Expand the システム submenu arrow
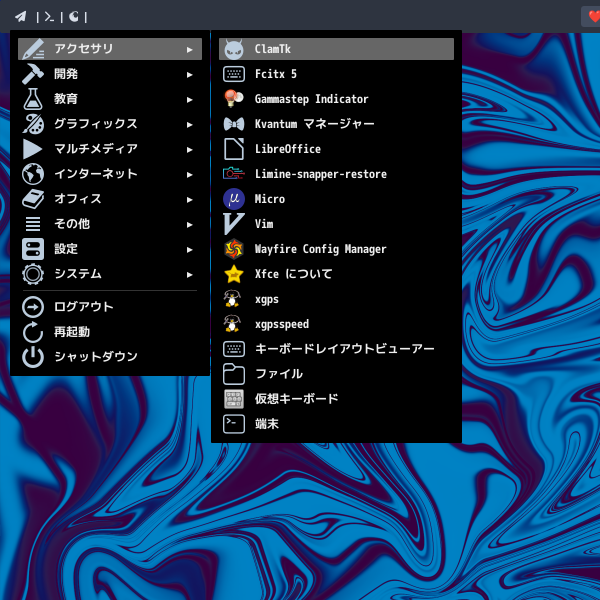The height and width of the screenshot is (600, 600). (x=189, y=274)
